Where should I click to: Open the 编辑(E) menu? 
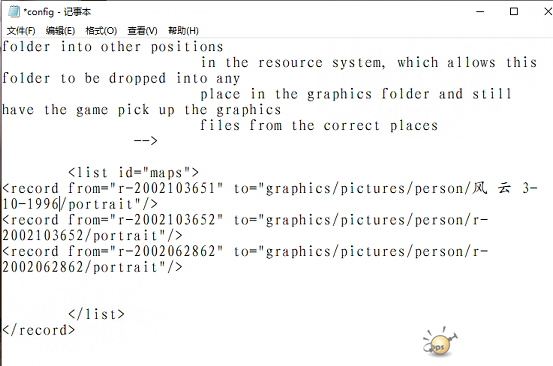click(60, 31)
